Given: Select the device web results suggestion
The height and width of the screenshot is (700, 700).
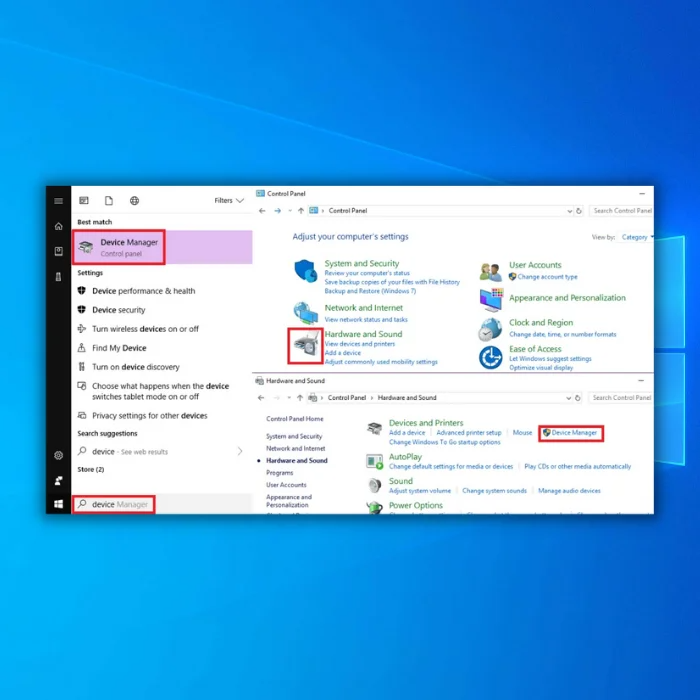Looking at the screenshot, I should pyautogui.click(x=129, y=452).
